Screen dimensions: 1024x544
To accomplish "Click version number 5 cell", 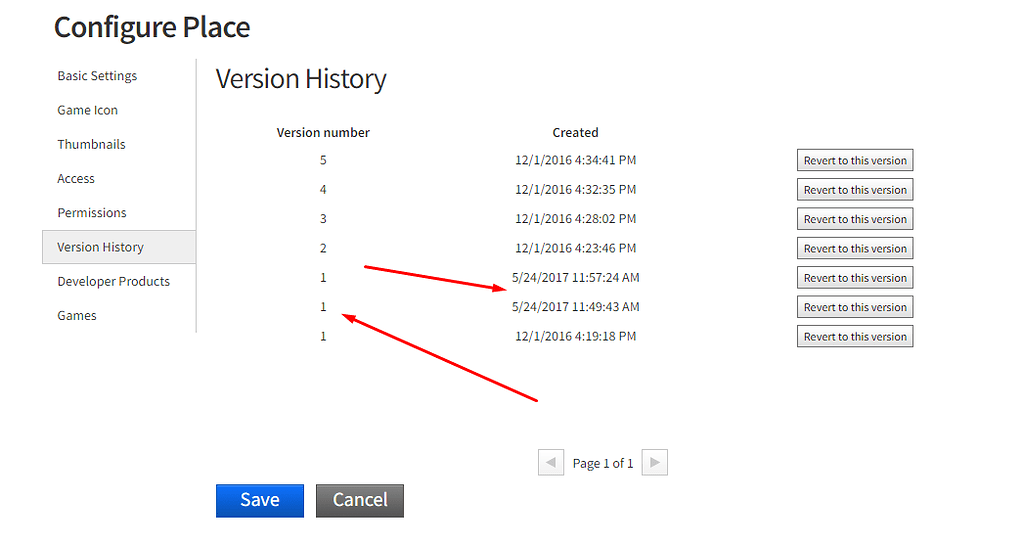I will pos(323,160).
